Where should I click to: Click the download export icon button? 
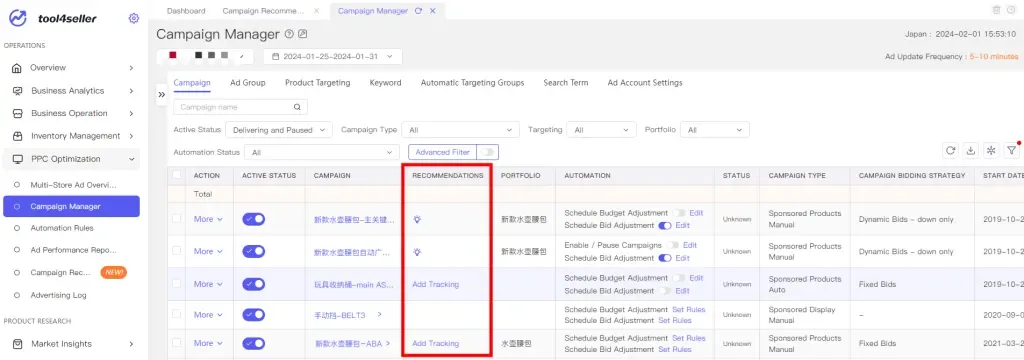pyautogui.click(x=971, y=151)
